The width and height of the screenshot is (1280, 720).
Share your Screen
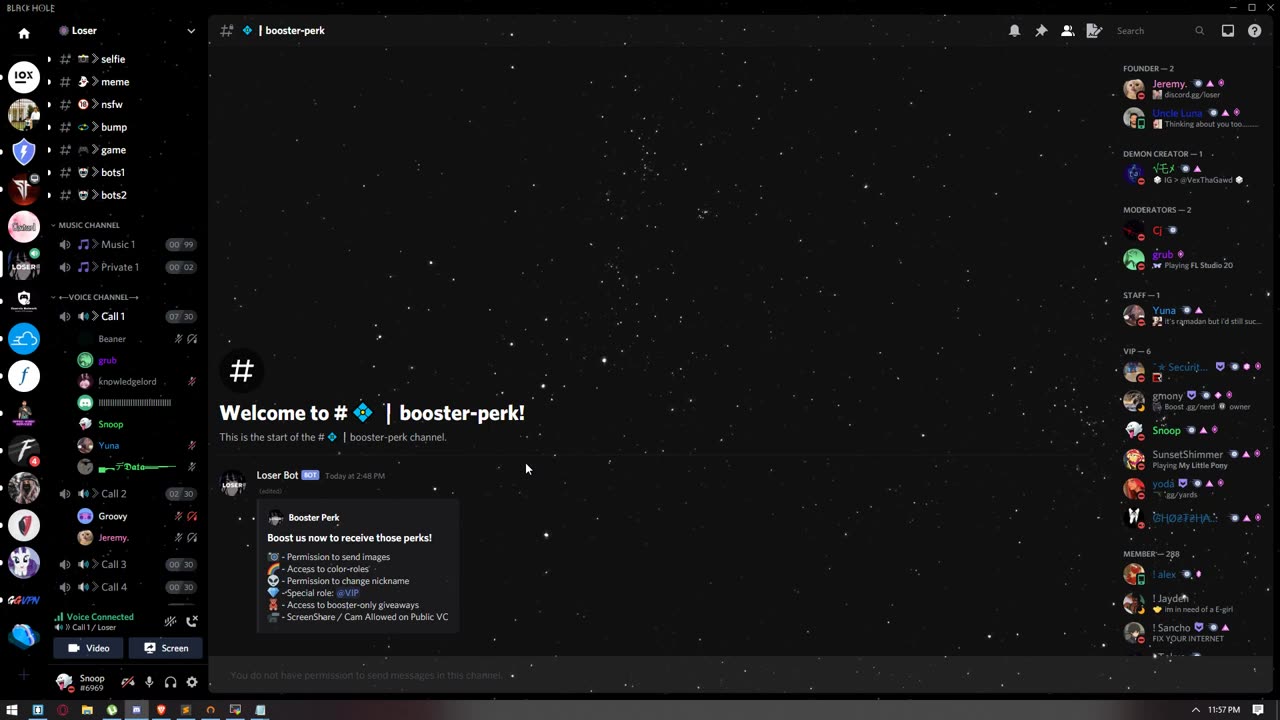tap(166, 648)
